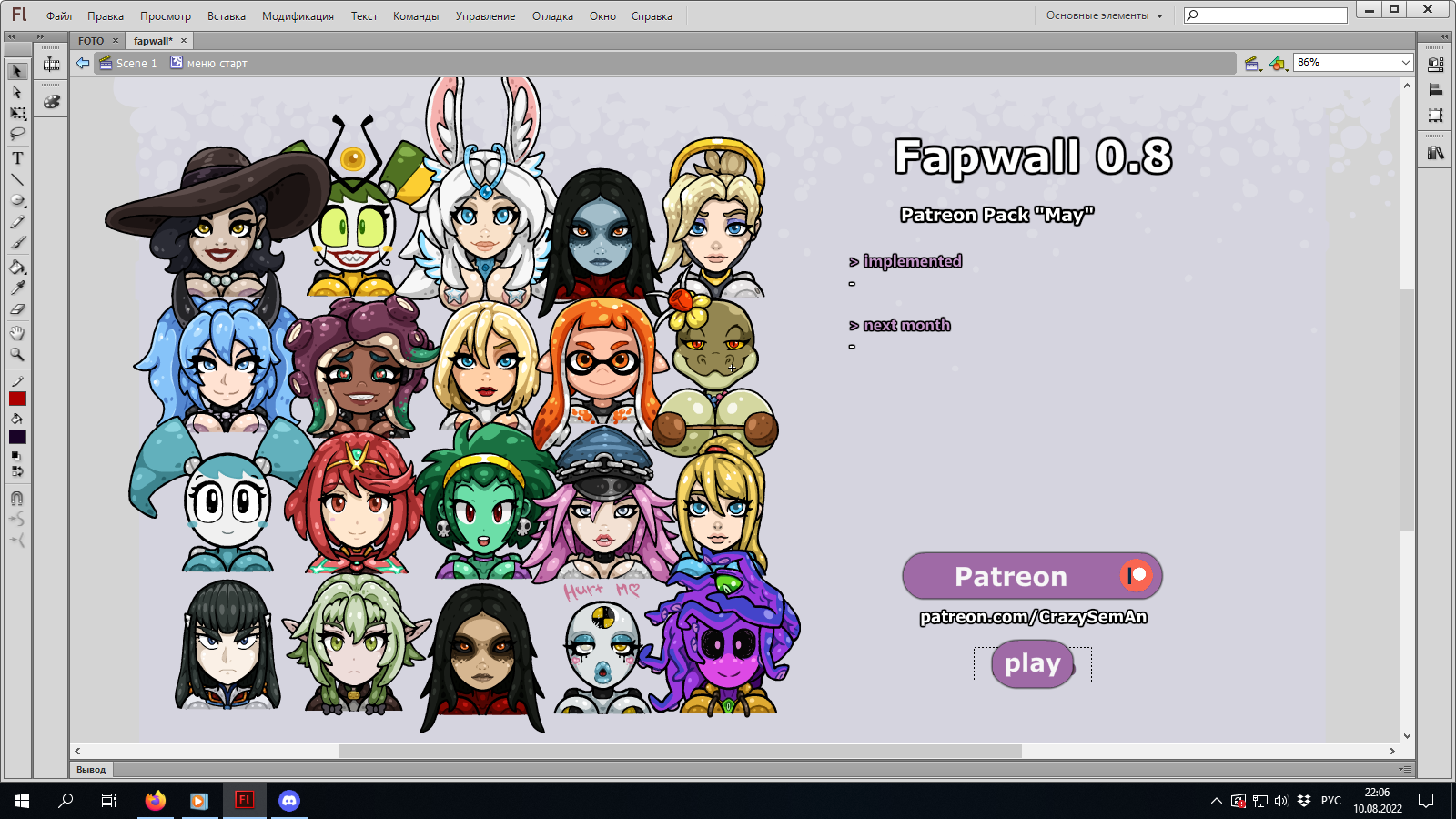The width and height of the screenshot is (1456, 819).
Task: Open the Справка menu
Action: [x=652, y=16]
